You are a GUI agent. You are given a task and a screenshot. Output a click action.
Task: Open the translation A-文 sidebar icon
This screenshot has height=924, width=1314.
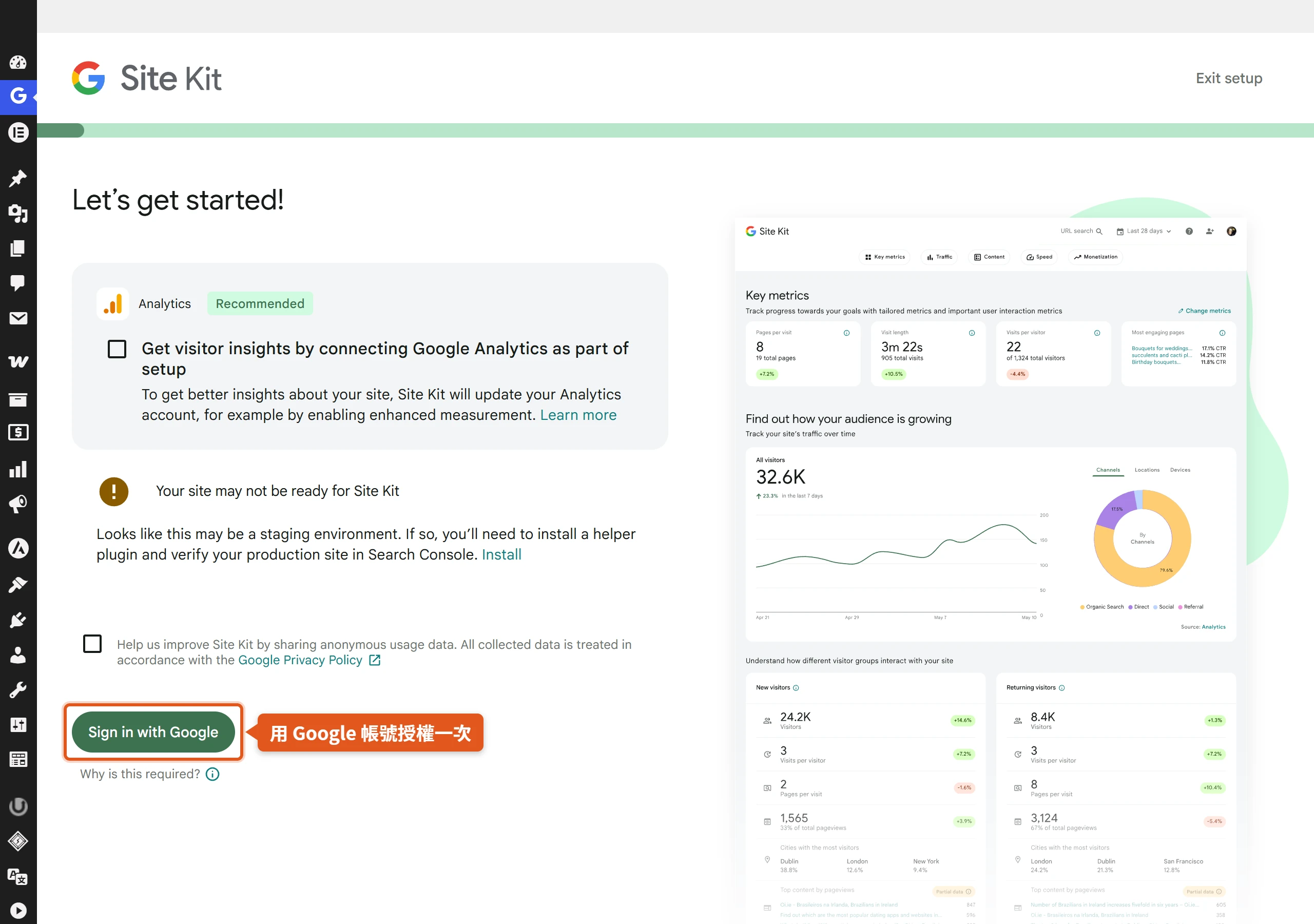point(18,876)
